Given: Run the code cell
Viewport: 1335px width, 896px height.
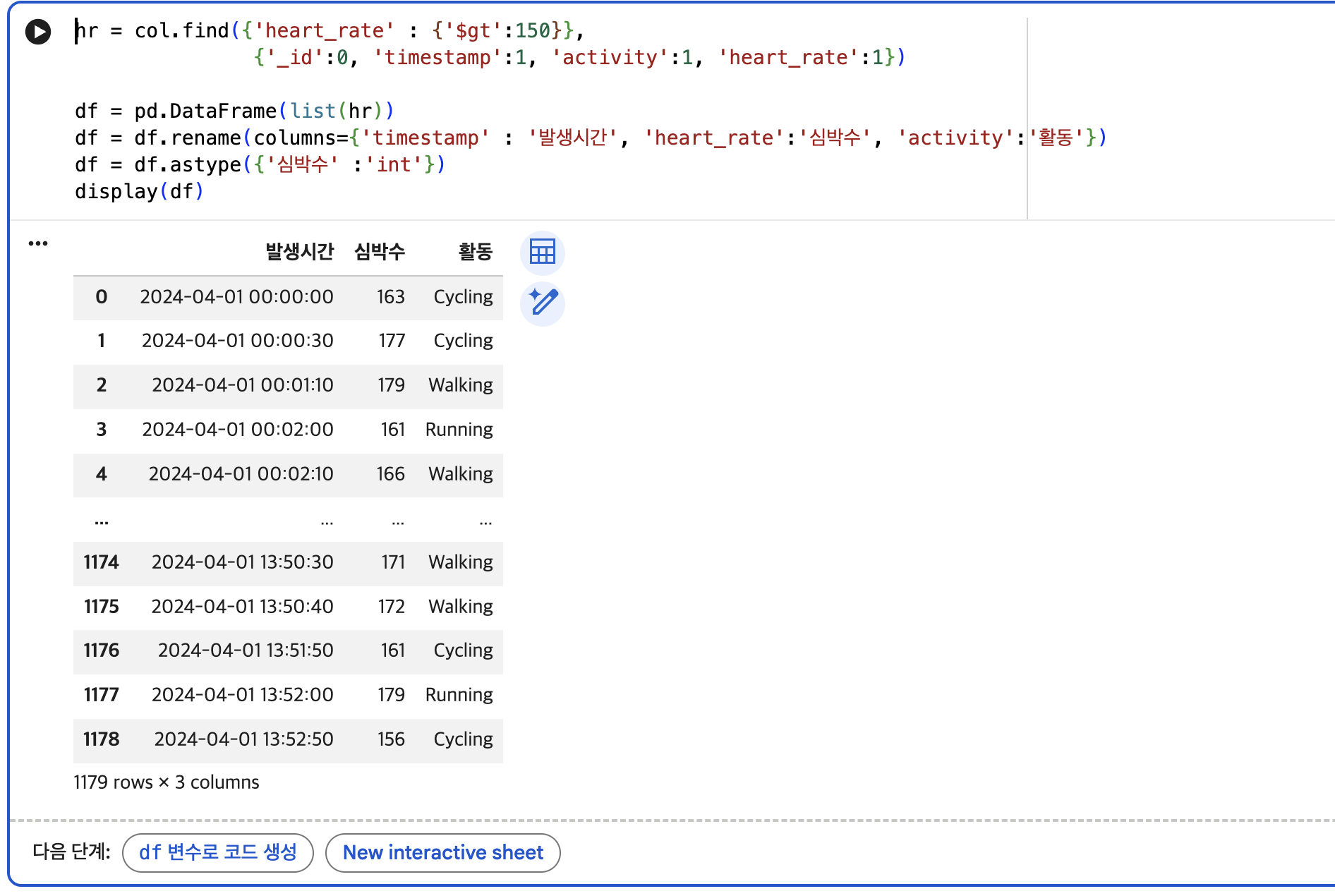Looking at the screenshot, I should (38, 32).
